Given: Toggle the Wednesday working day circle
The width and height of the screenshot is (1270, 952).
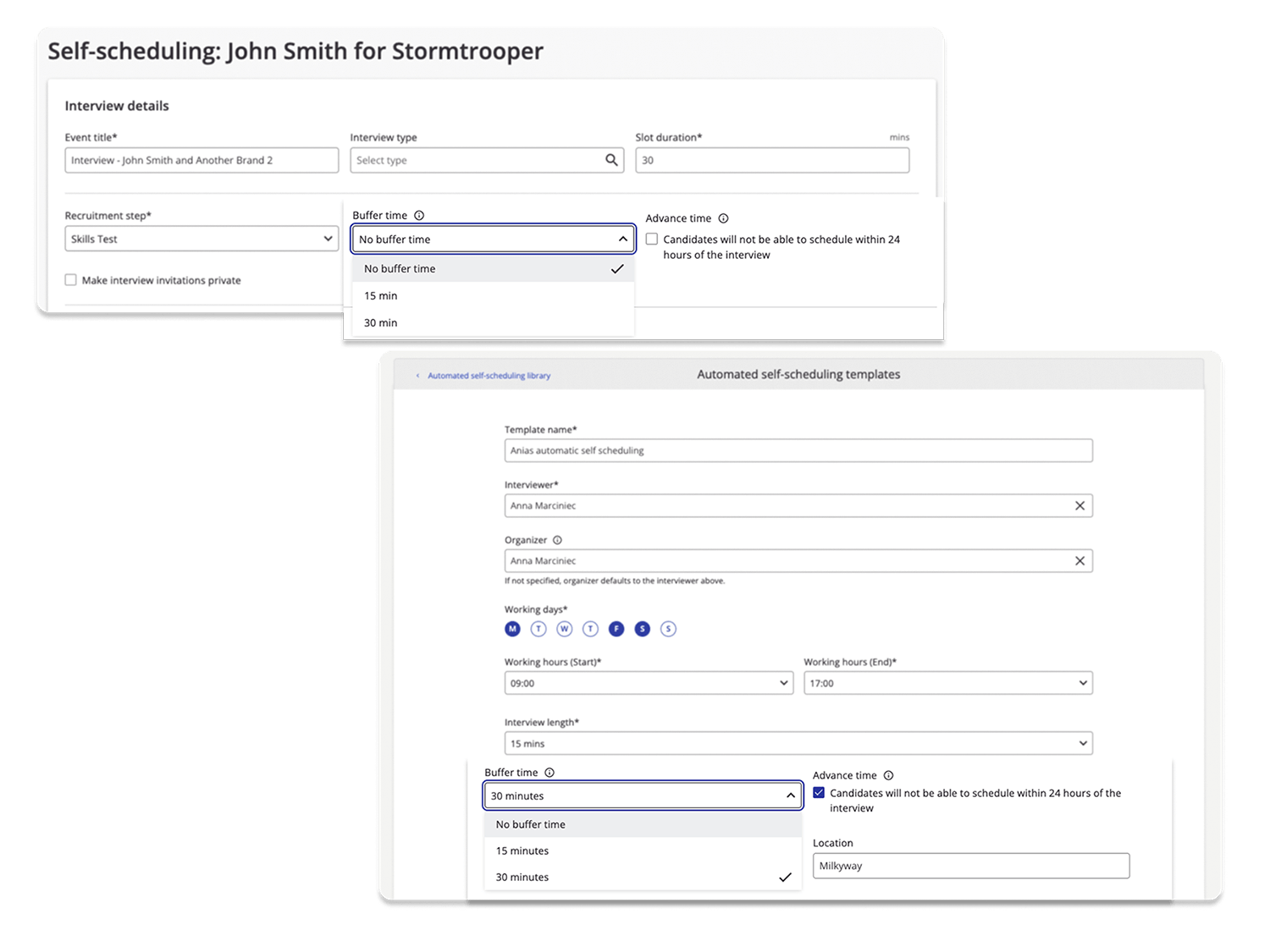Looking at the screenshot, I should pyautogui.click(x=565, y=629).
